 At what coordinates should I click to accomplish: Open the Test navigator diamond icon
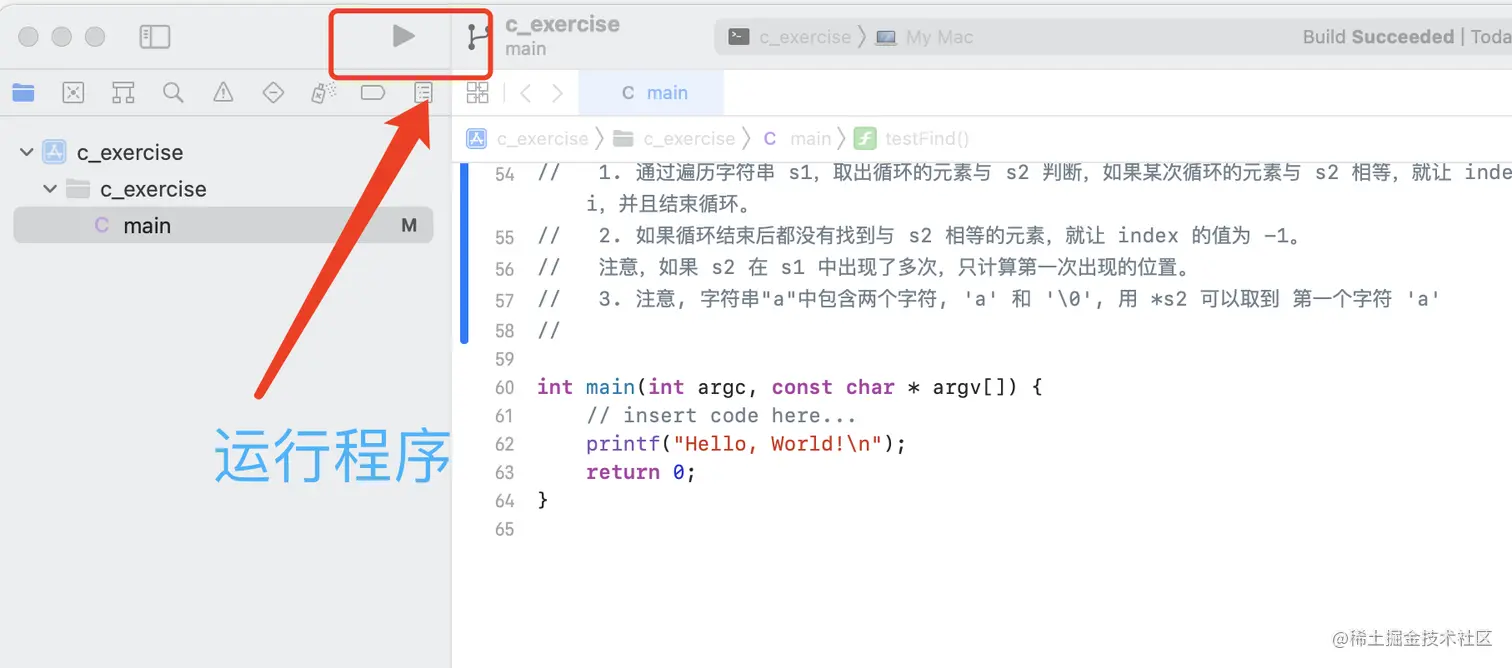[x=272, y=92]
